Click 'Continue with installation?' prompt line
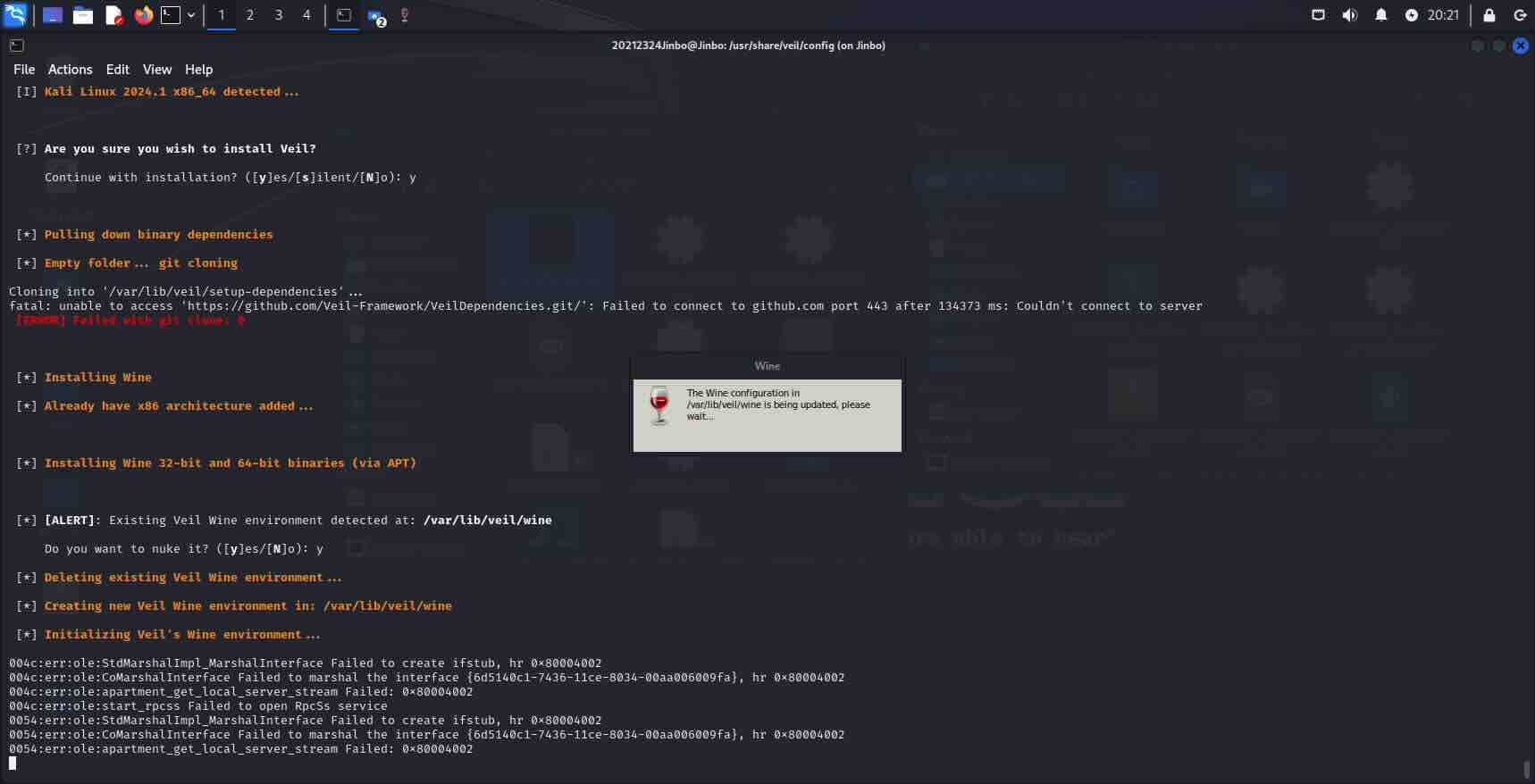The image size is (1535, 784). click(x=231, y=178)
